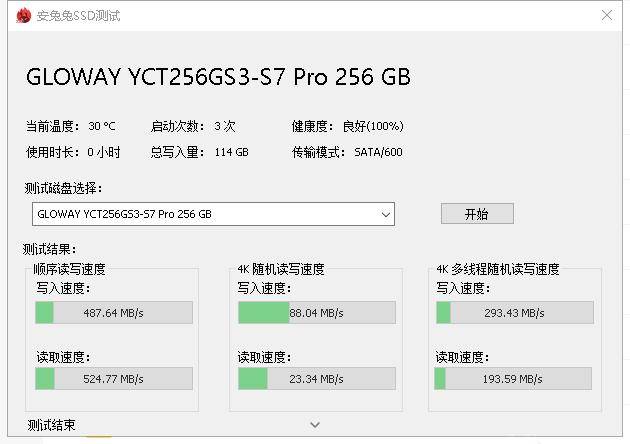
Task: Click the sequential write speed 487.64 MB/s bar
Action: click(x=113, y=313)
